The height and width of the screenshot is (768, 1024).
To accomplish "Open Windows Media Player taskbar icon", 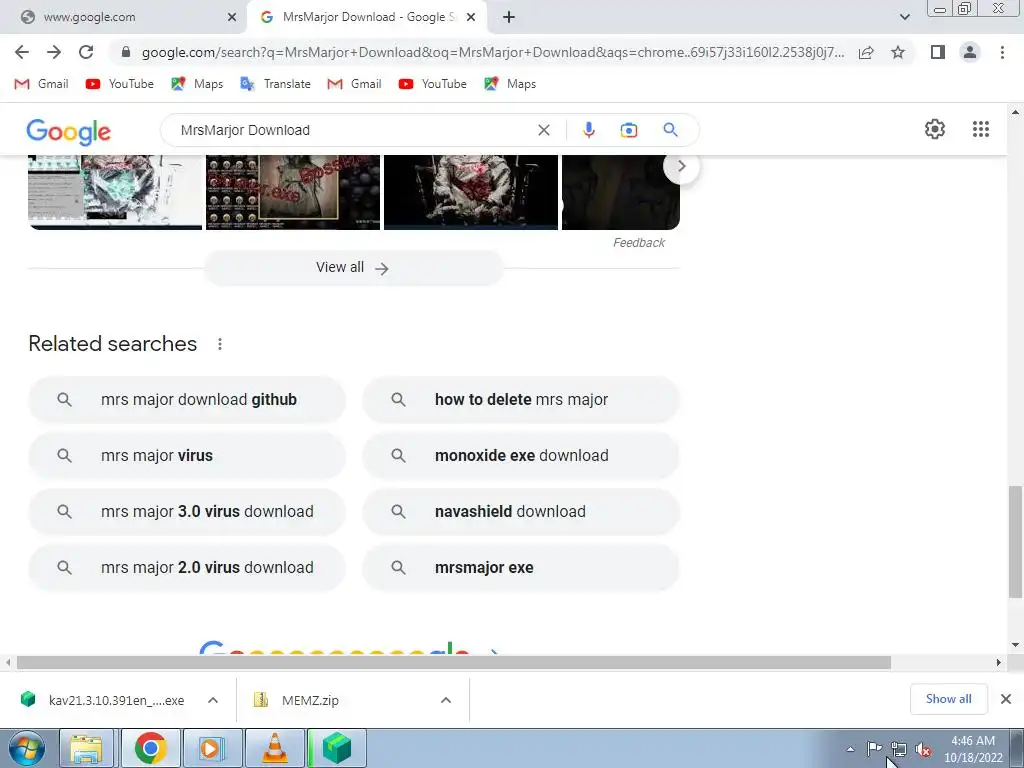I will click(211, 748).
